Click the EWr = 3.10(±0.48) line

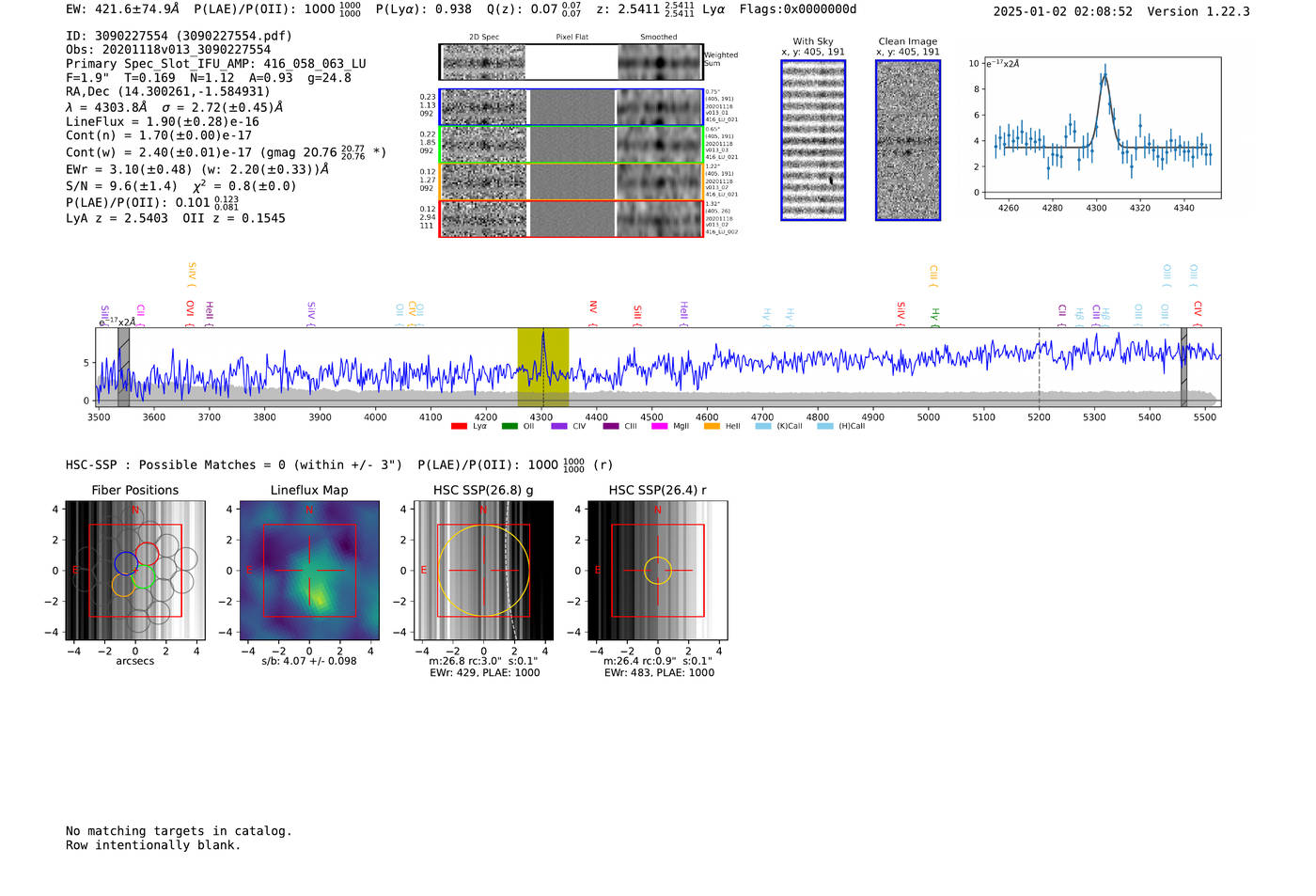(197, 169)
